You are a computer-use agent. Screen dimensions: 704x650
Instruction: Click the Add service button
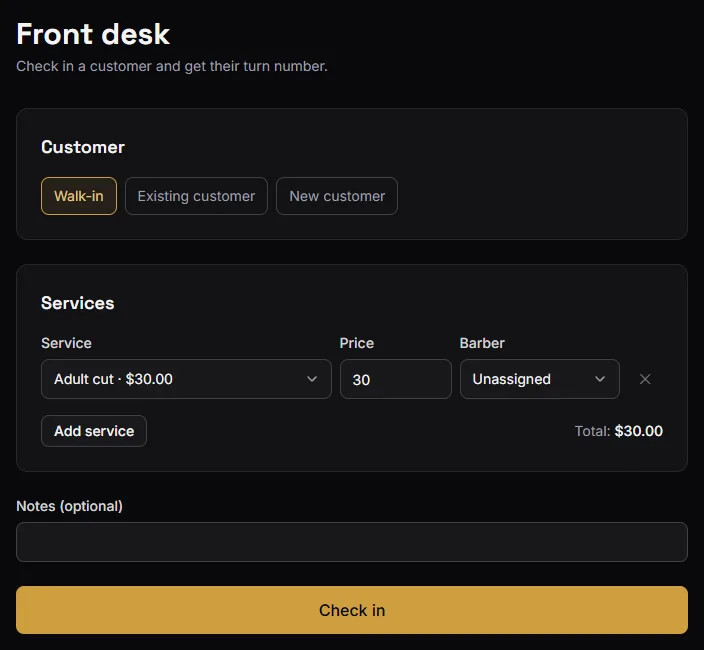pyautogui.click(x=94, y=431)
